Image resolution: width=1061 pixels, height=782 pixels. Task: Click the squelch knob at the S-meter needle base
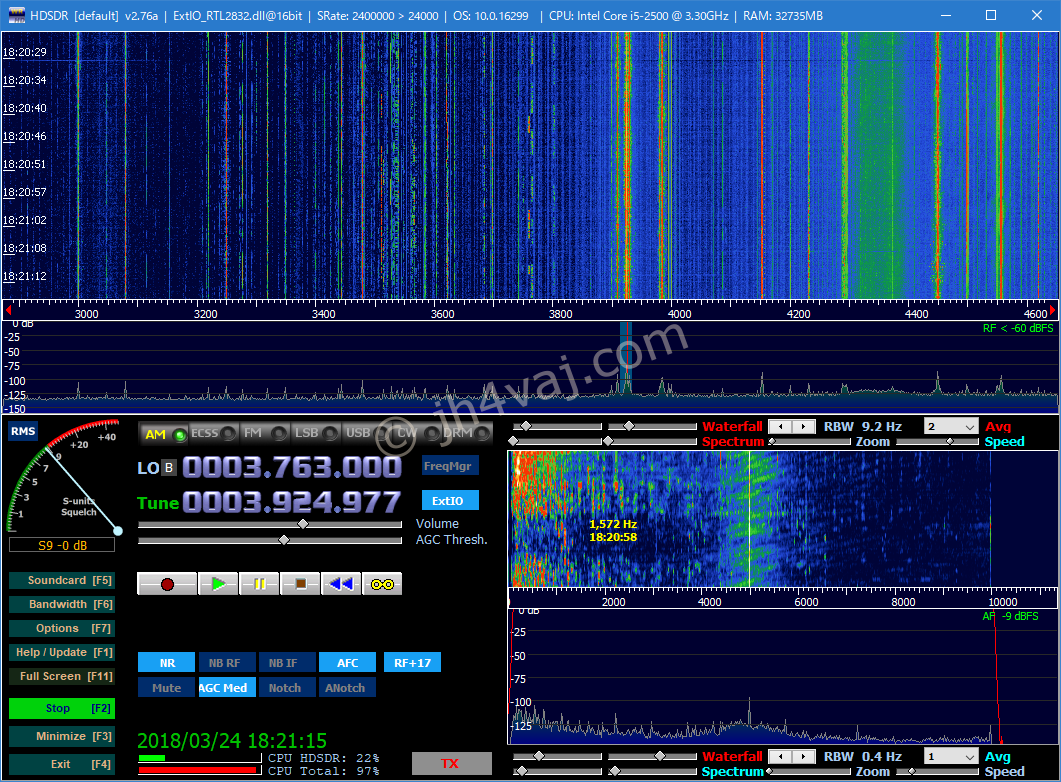point(118,531)
